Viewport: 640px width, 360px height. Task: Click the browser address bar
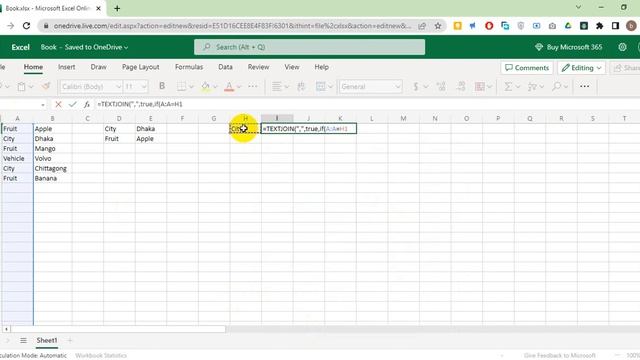coord(233,26)
